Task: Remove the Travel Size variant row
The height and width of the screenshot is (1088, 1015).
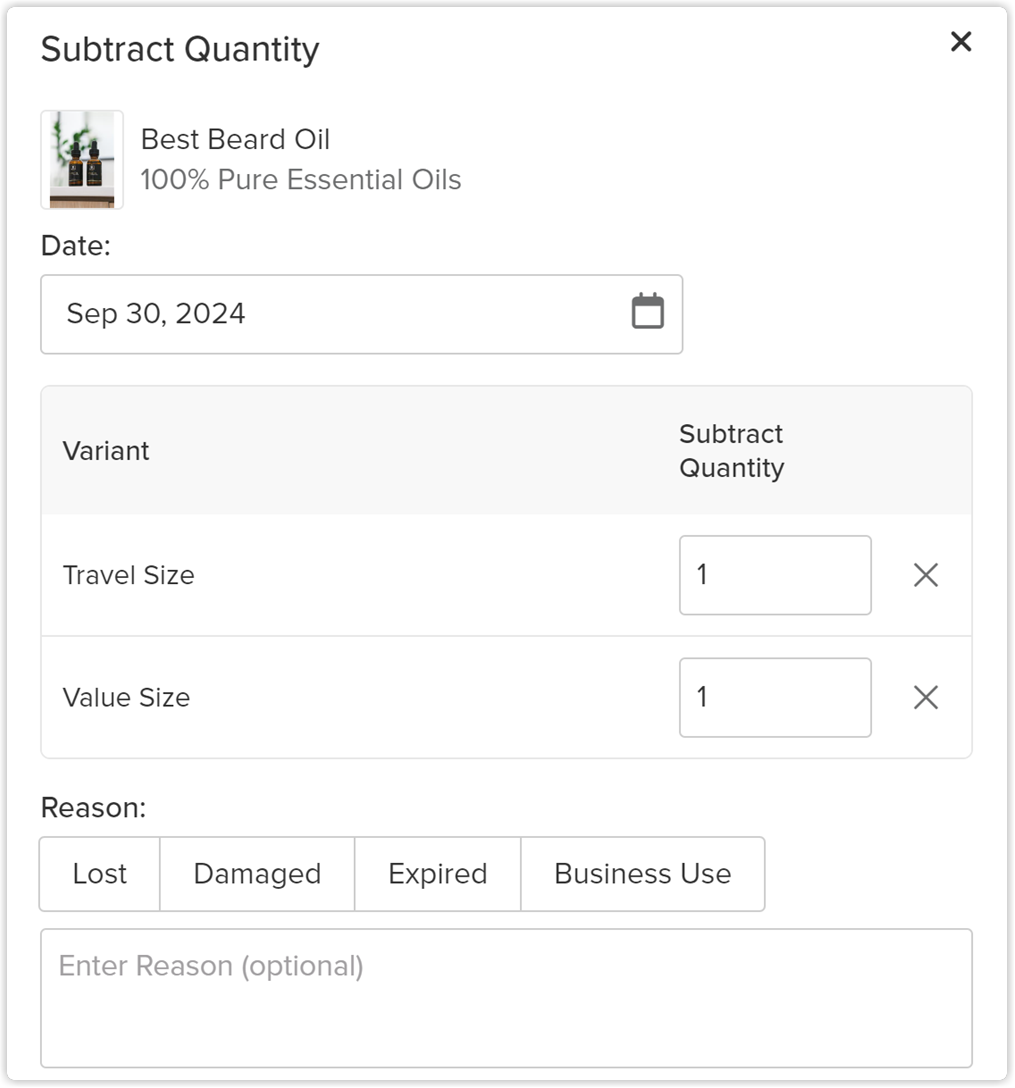Action: click(925, 575)
